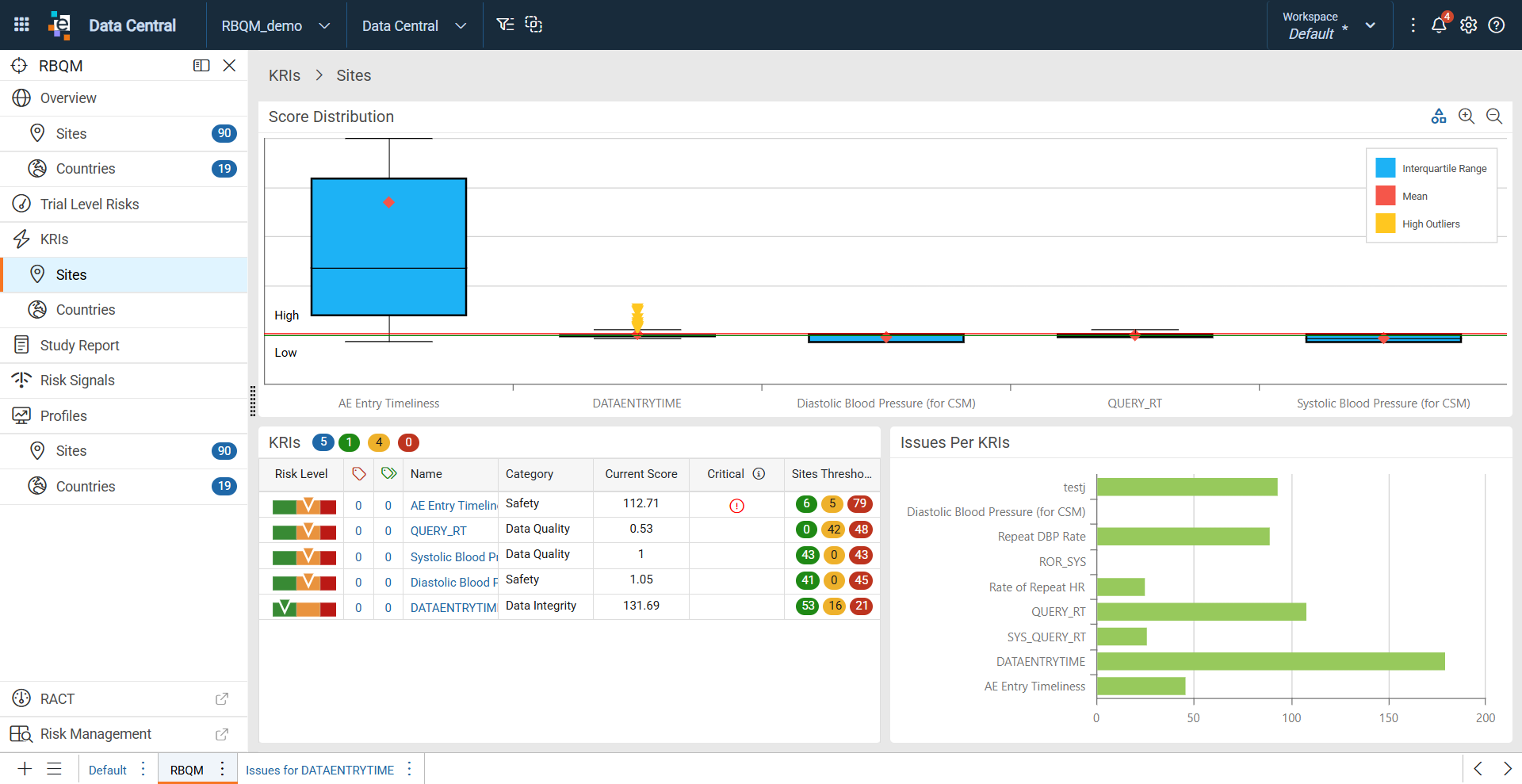The height and width of the screenshot is (784, 1522).
Task: Open the AE Entry Timeliness KRI link
Action: tap(453, 505)
